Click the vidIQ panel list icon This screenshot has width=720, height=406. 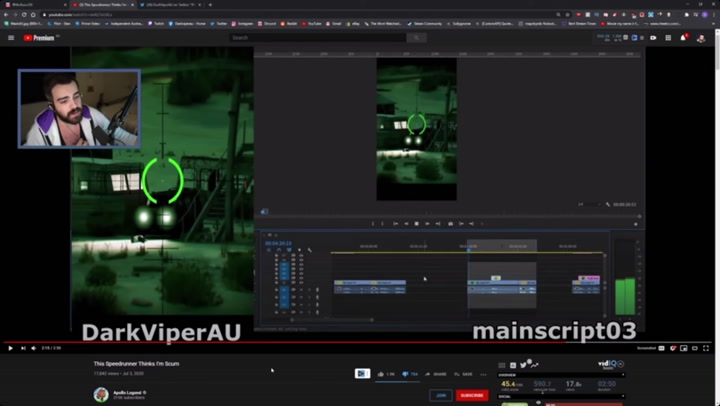tap(502, 365)
